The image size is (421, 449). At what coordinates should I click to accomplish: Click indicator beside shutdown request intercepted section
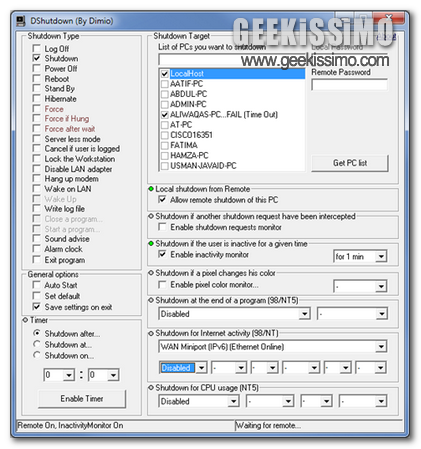pos(151,216)
